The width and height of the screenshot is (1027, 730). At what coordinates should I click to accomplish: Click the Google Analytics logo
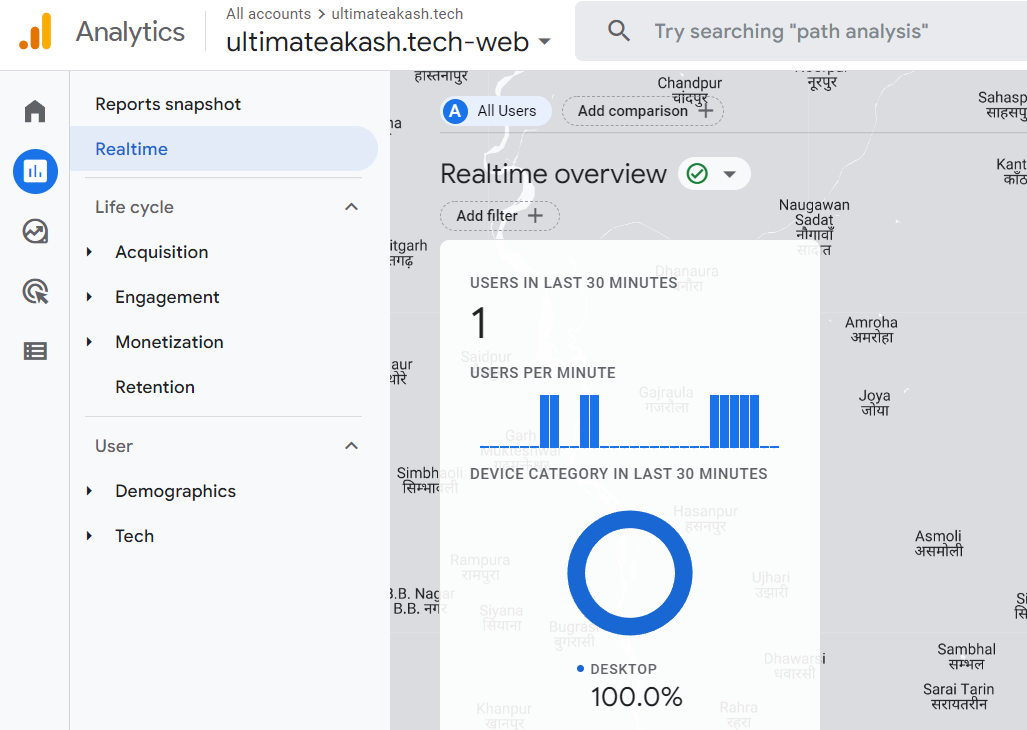point(35,32)
